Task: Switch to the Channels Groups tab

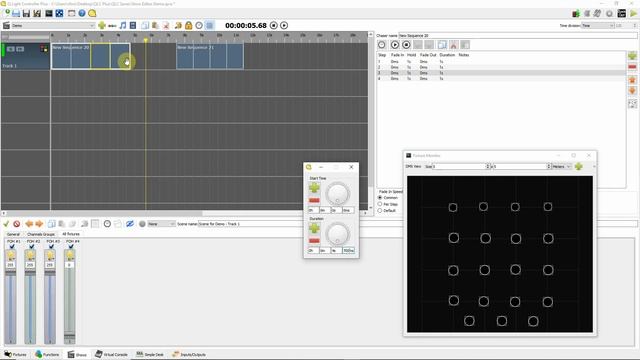Action: click(x=41, y=234)
